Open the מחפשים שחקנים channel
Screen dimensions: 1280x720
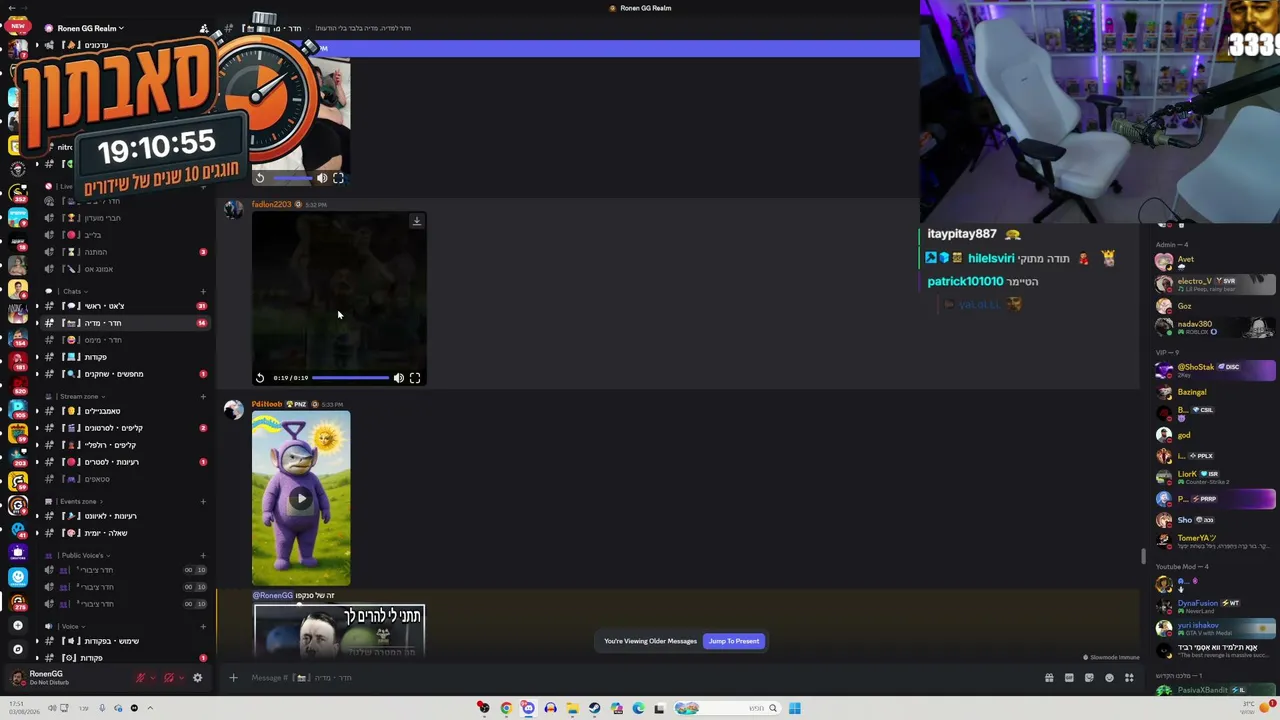tap(126, 374)
